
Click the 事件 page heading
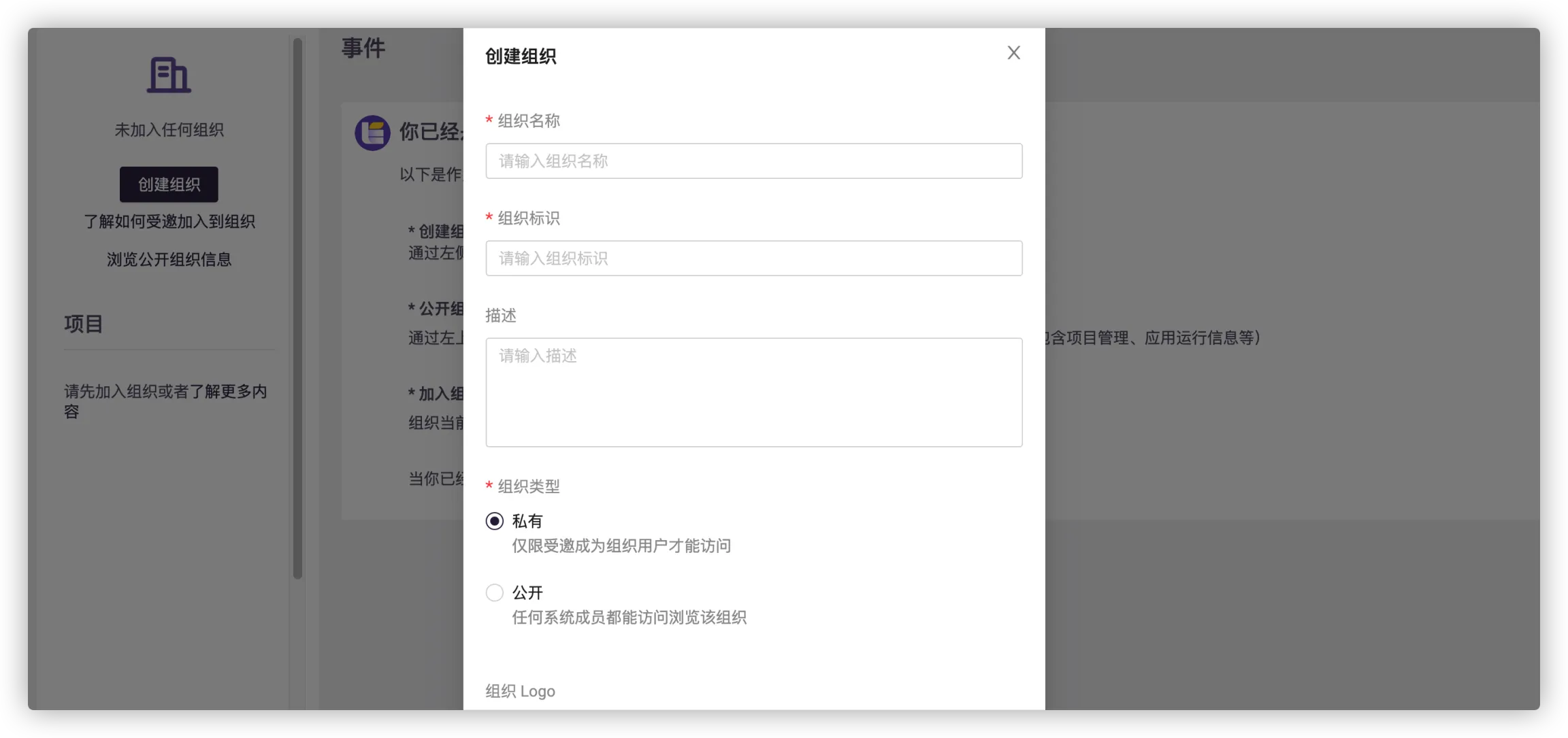363,48
